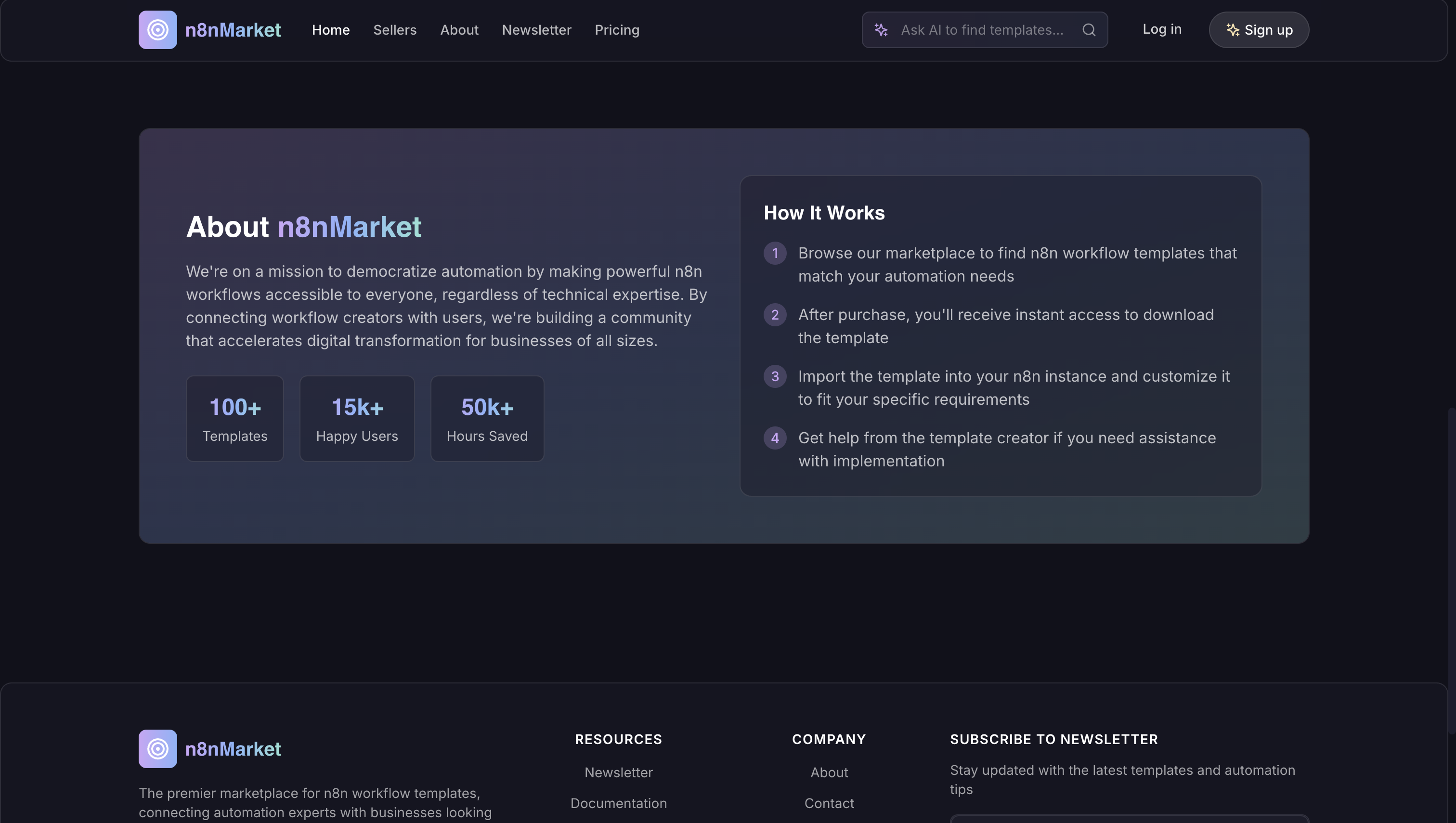Image resolution: width=1456 pixels, height=823 pixels.
Task: Click the n8nMarket logo icon in the footer
Action: [157, 749]
